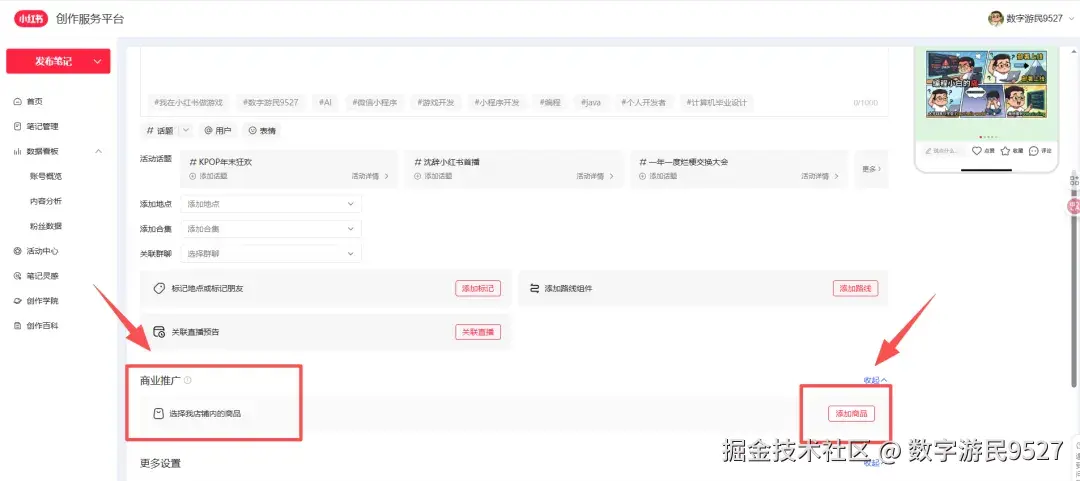The height and width of the screenshot is (481, 1080).
Task: Click the heart 点赞 icon in preview
Action: [976, 150]
